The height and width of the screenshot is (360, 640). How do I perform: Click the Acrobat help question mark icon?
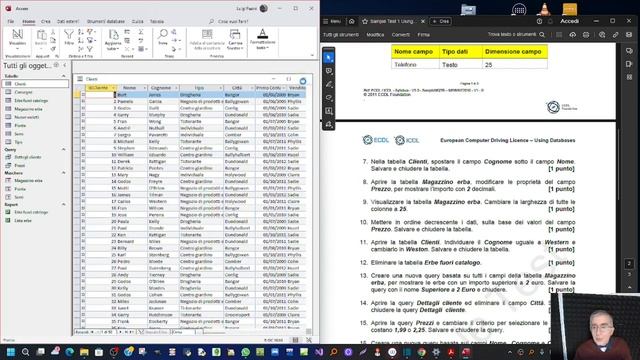click(x=539, y=21)
